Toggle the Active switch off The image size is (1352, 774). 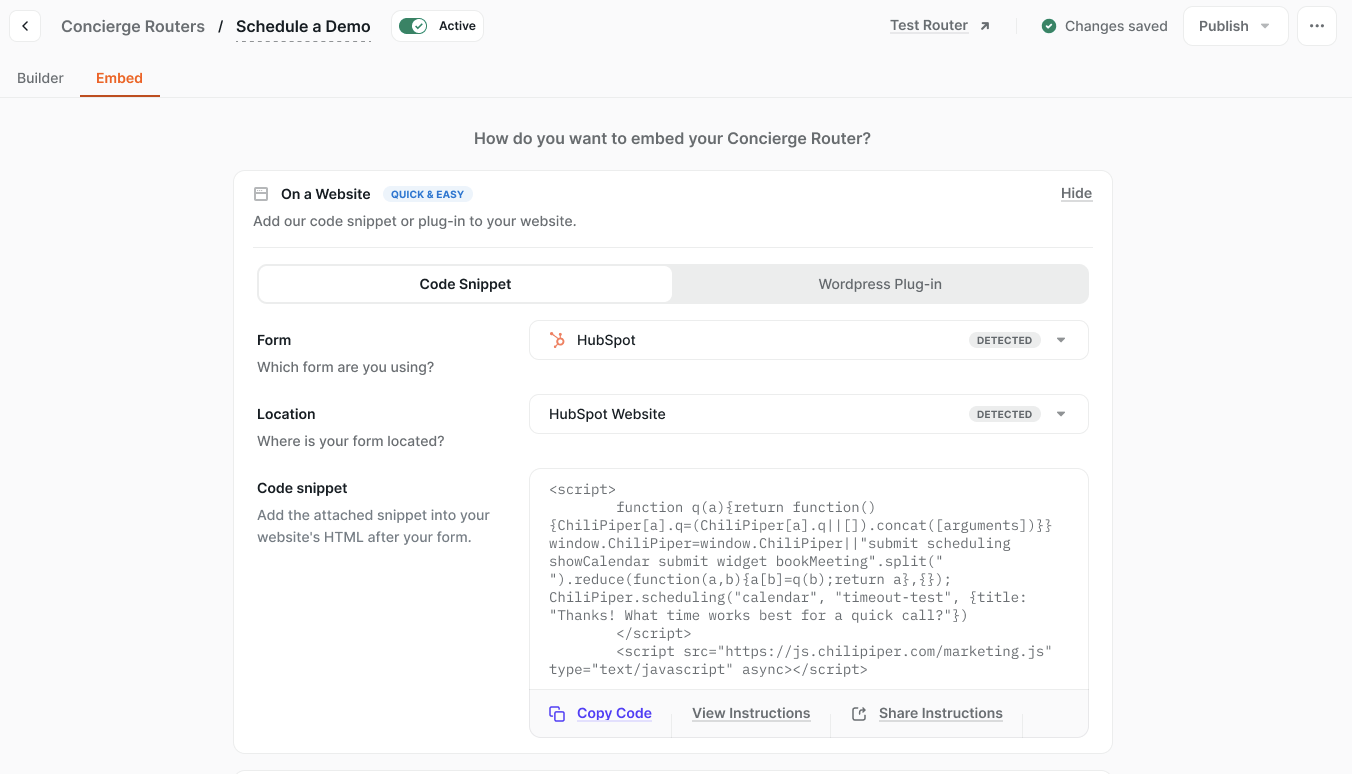coord(412,26)
